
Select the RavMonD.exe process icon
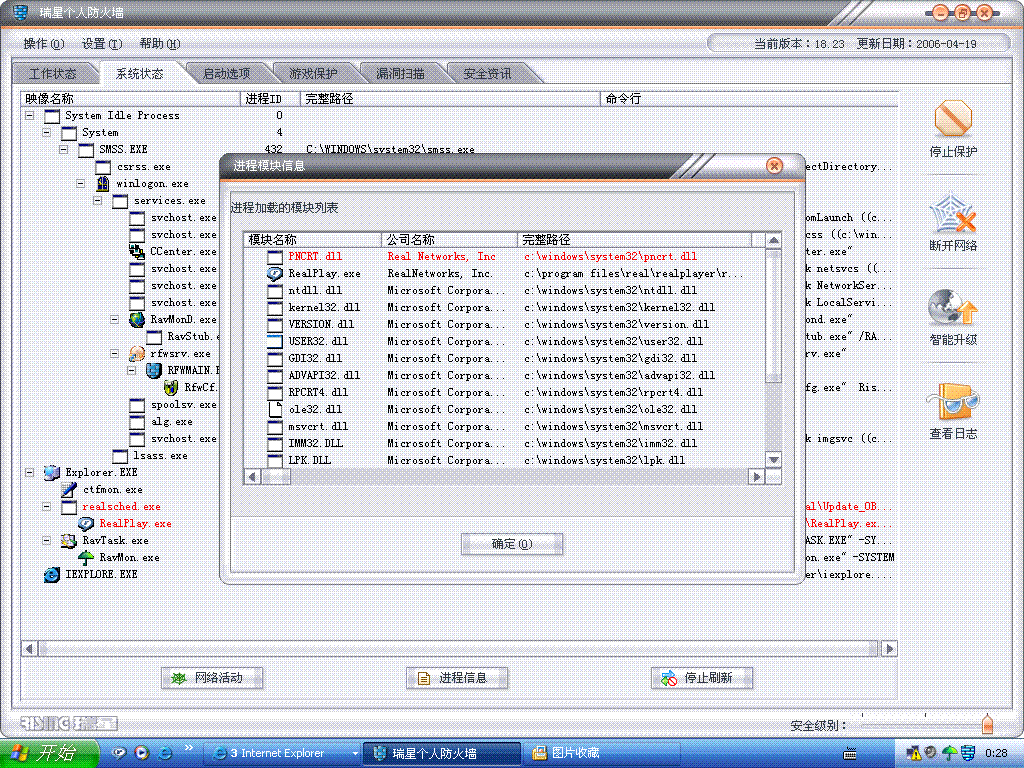136,319
